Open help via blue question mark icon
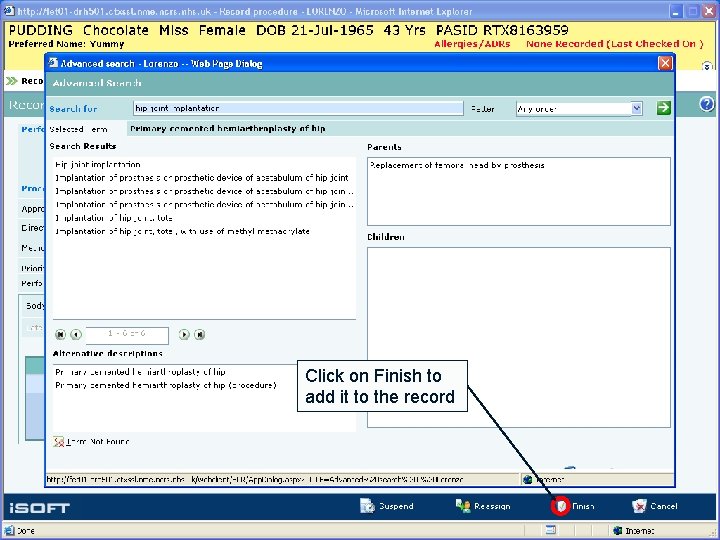The height and width of the screenshot is (540, 720). click(x=707, y=104)
